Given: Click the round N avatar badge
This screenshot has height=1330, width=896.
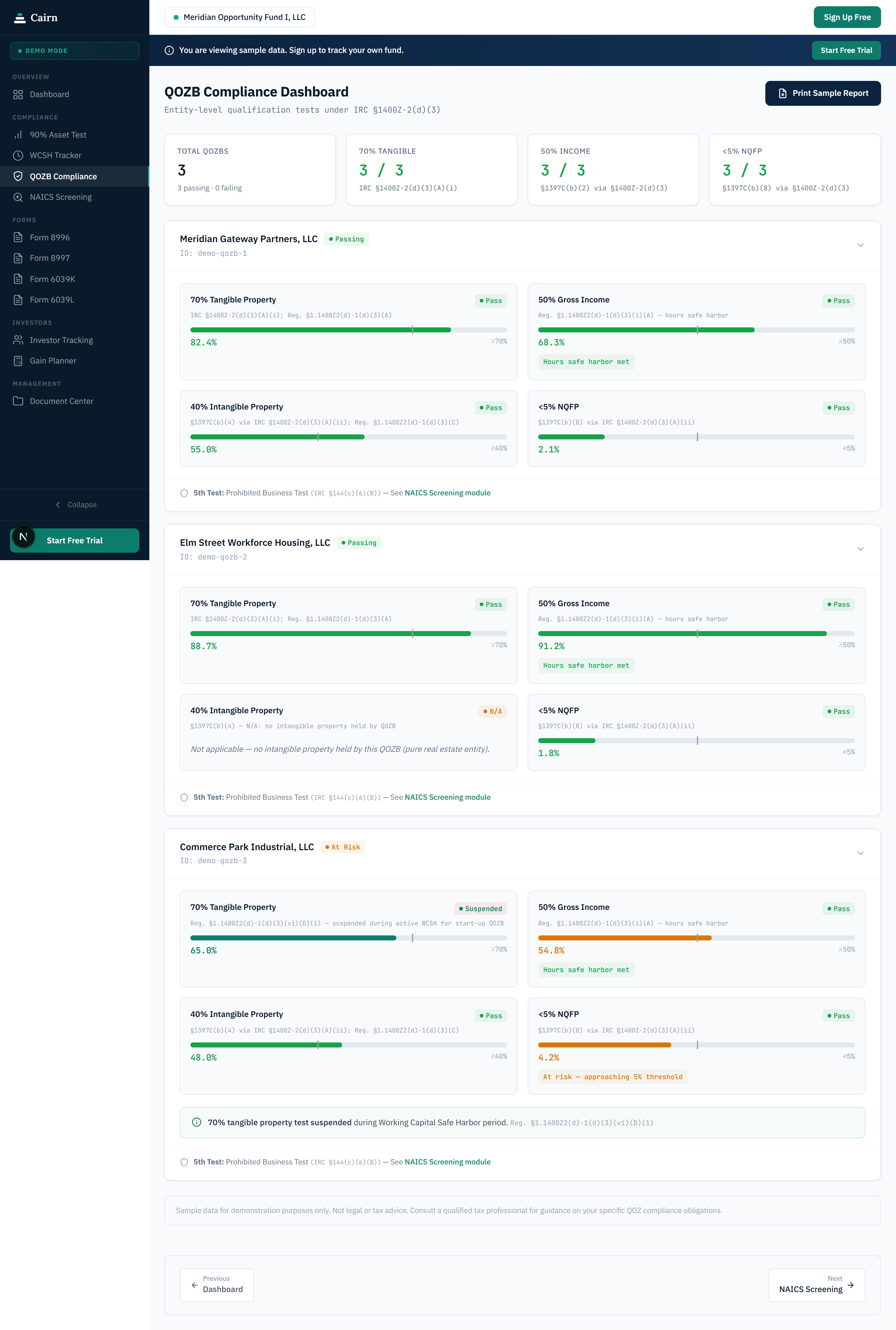Looking at the screenshot, I should click(x=23, y=537).
